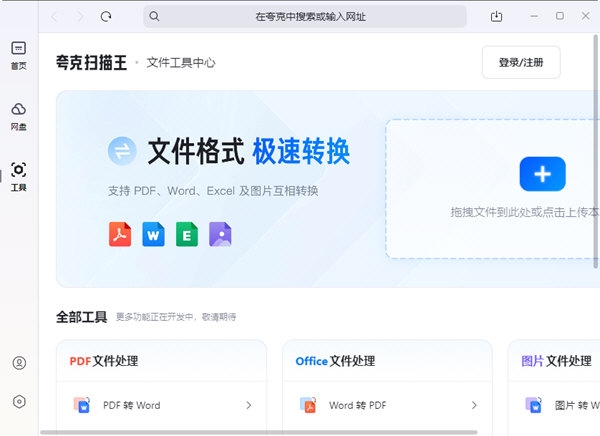
Task: Click 登录/注册 login button
Action: (x=521, y=62)
